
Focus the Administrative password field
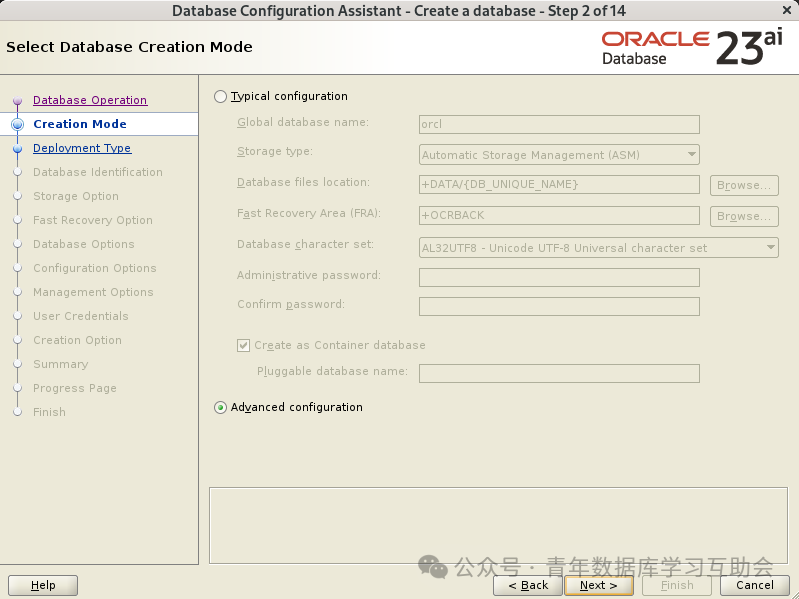click(559, 277)
